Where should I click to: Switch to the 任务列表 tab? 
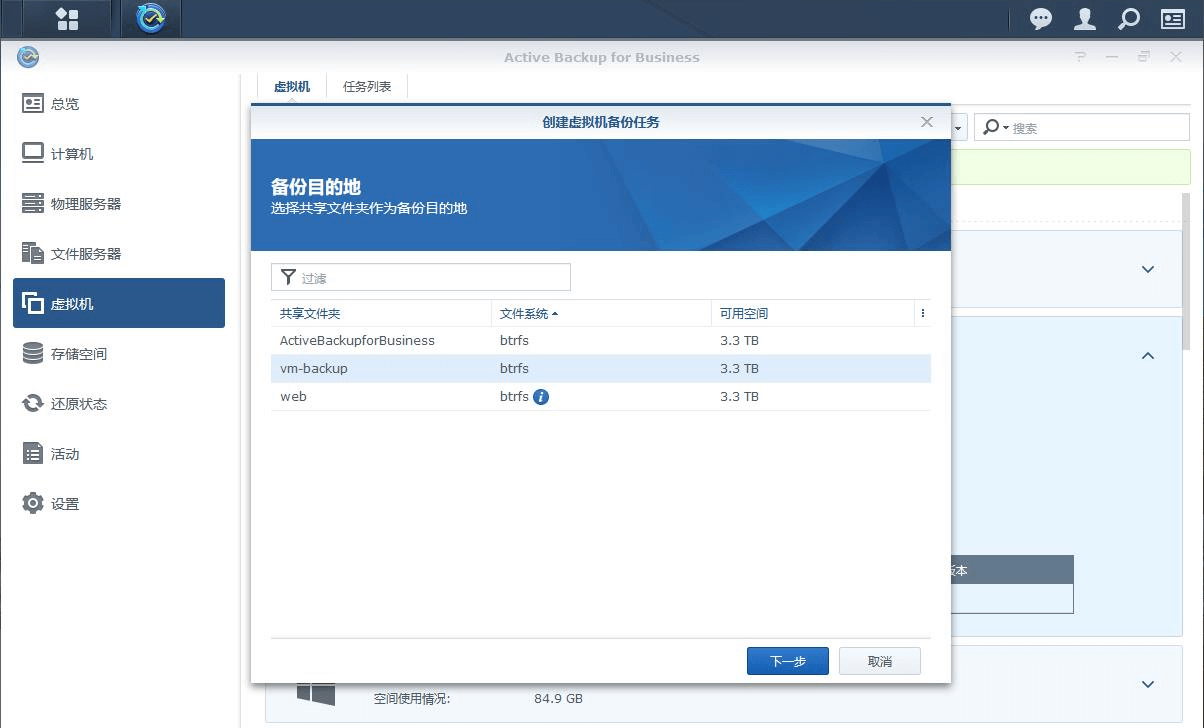pos(367,87)
